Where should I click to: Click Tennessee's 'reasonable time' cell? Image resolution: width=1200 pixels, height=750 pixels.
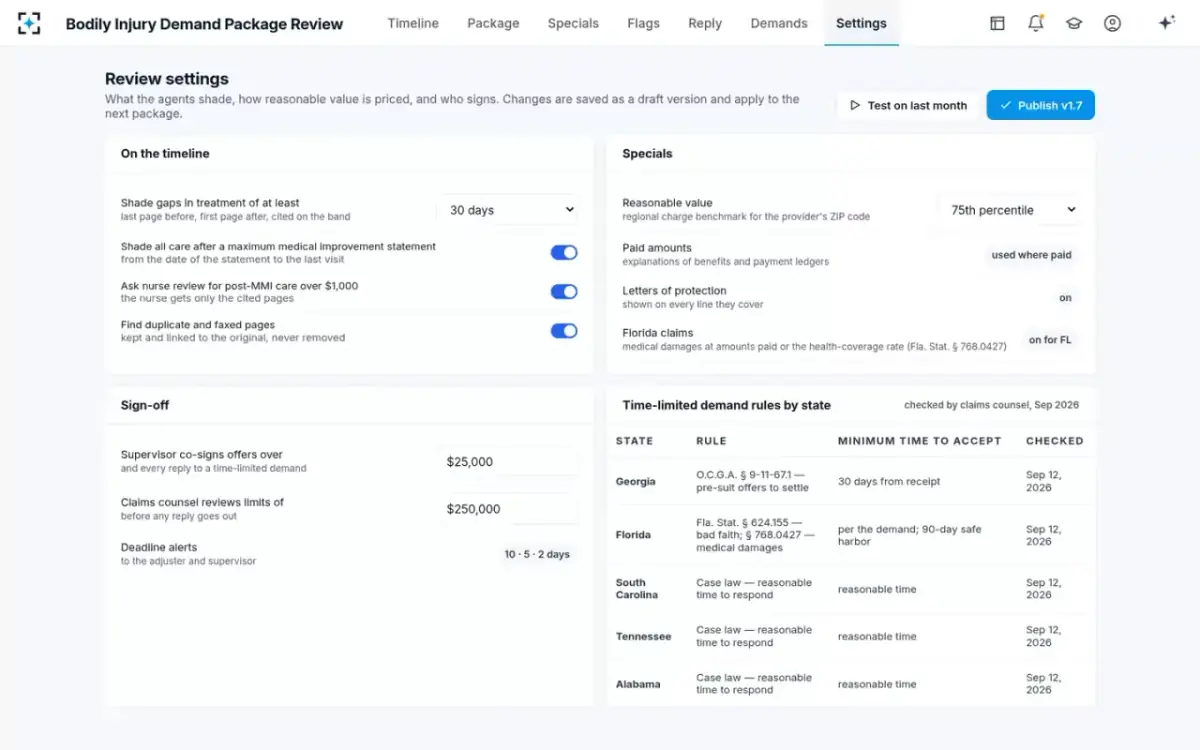point(877,637)
